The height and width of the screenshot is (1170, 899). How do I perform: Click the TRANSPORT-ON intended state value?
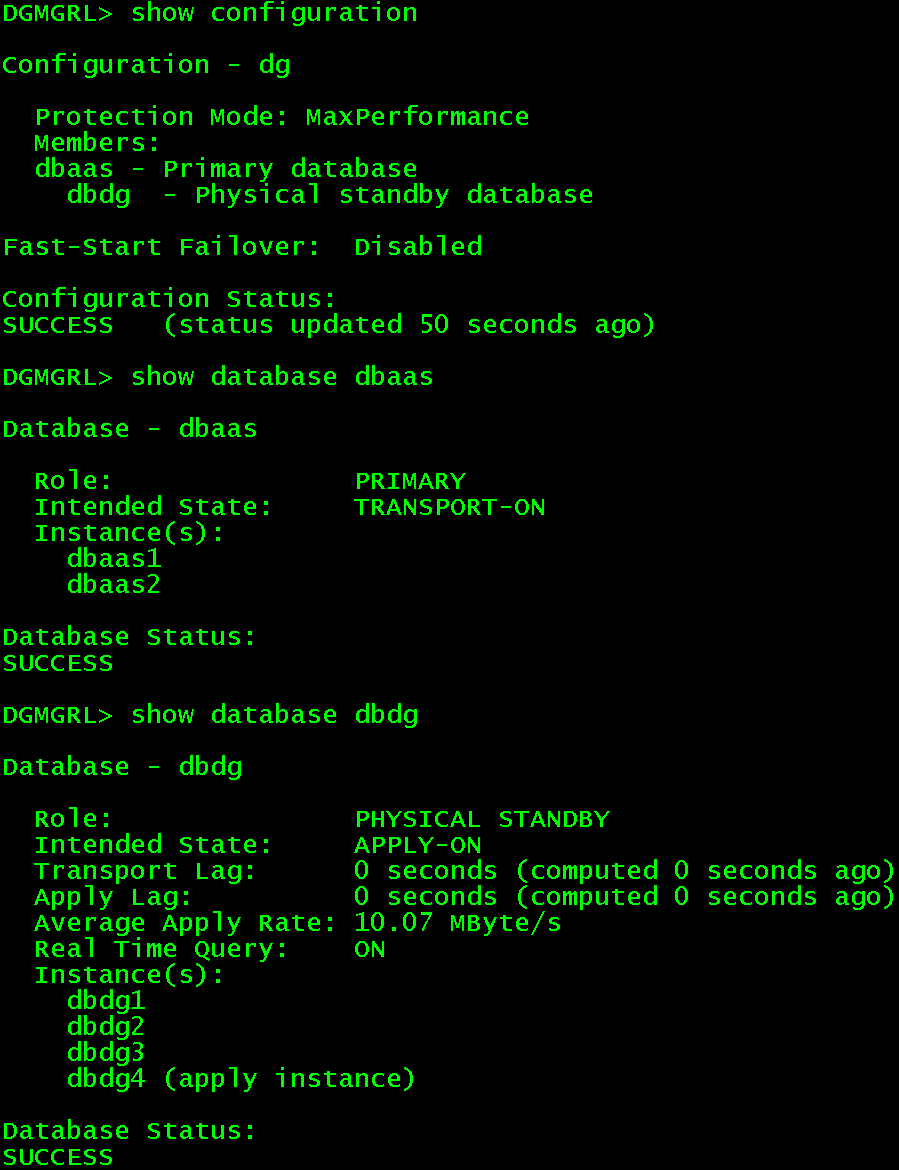pos(450,507)
